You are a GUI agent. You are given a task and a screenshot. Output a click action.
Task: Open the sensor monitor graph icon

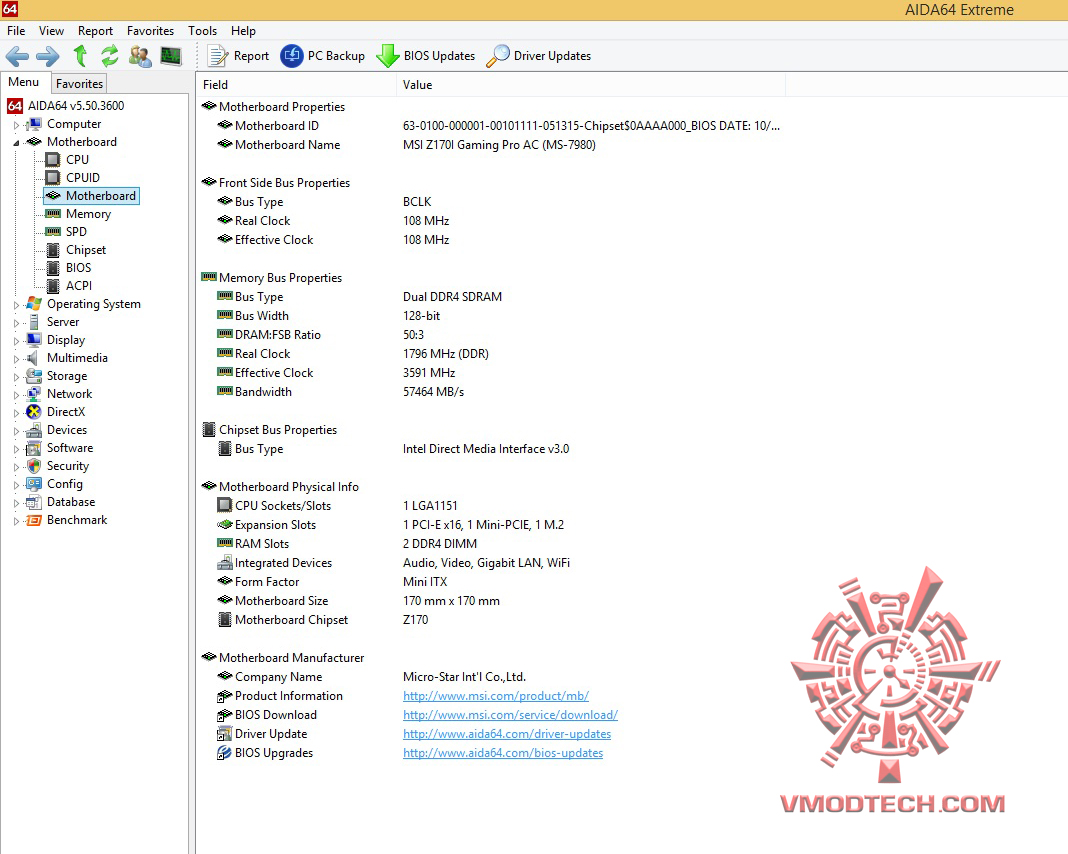(x=170, y=56)
